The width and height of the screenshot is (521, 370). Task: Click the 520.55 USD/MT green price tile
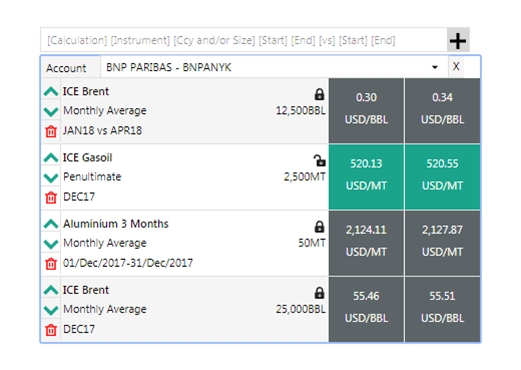coord(442,177)
